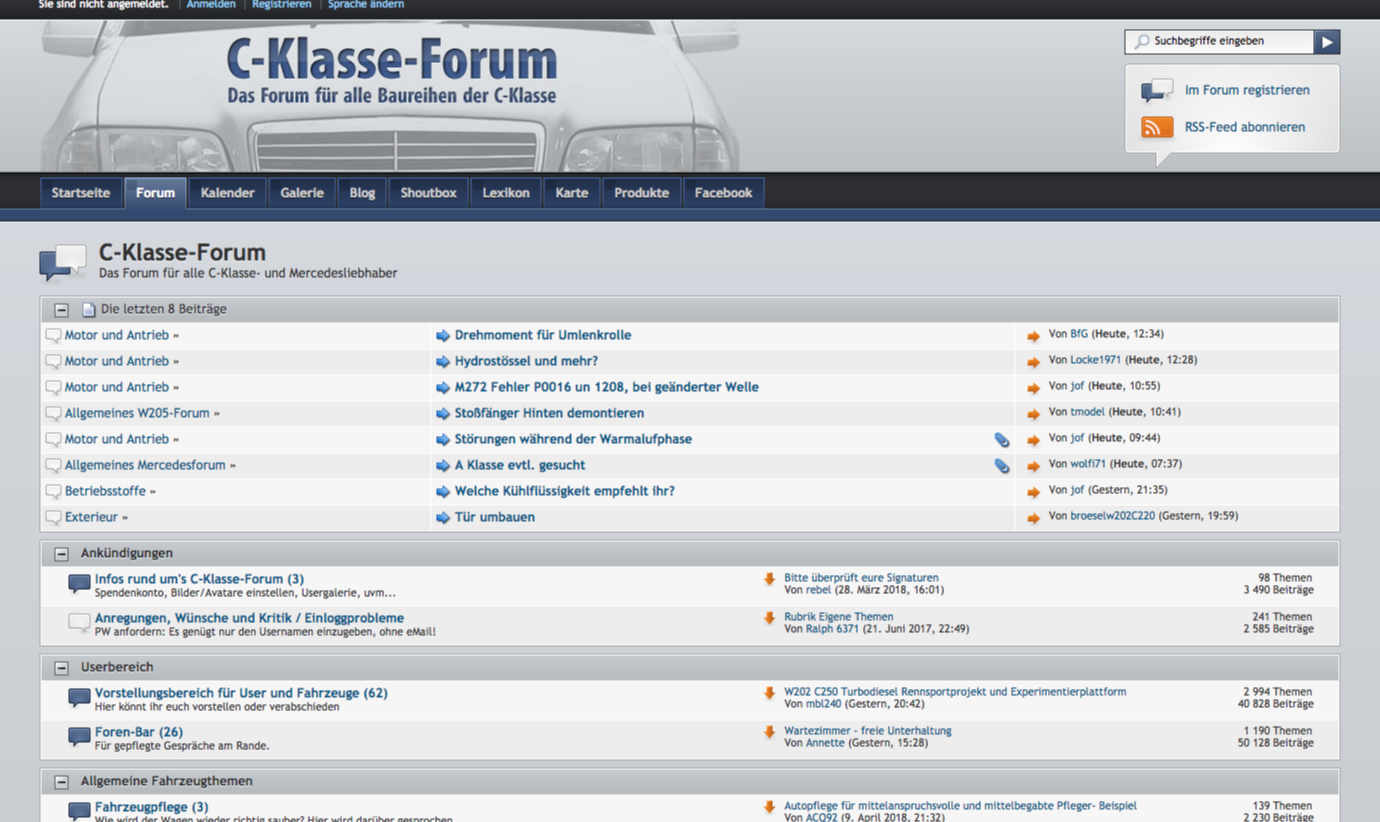Collapse the Allgemeine Fahrzeugthemen category

tap(62, 782)
